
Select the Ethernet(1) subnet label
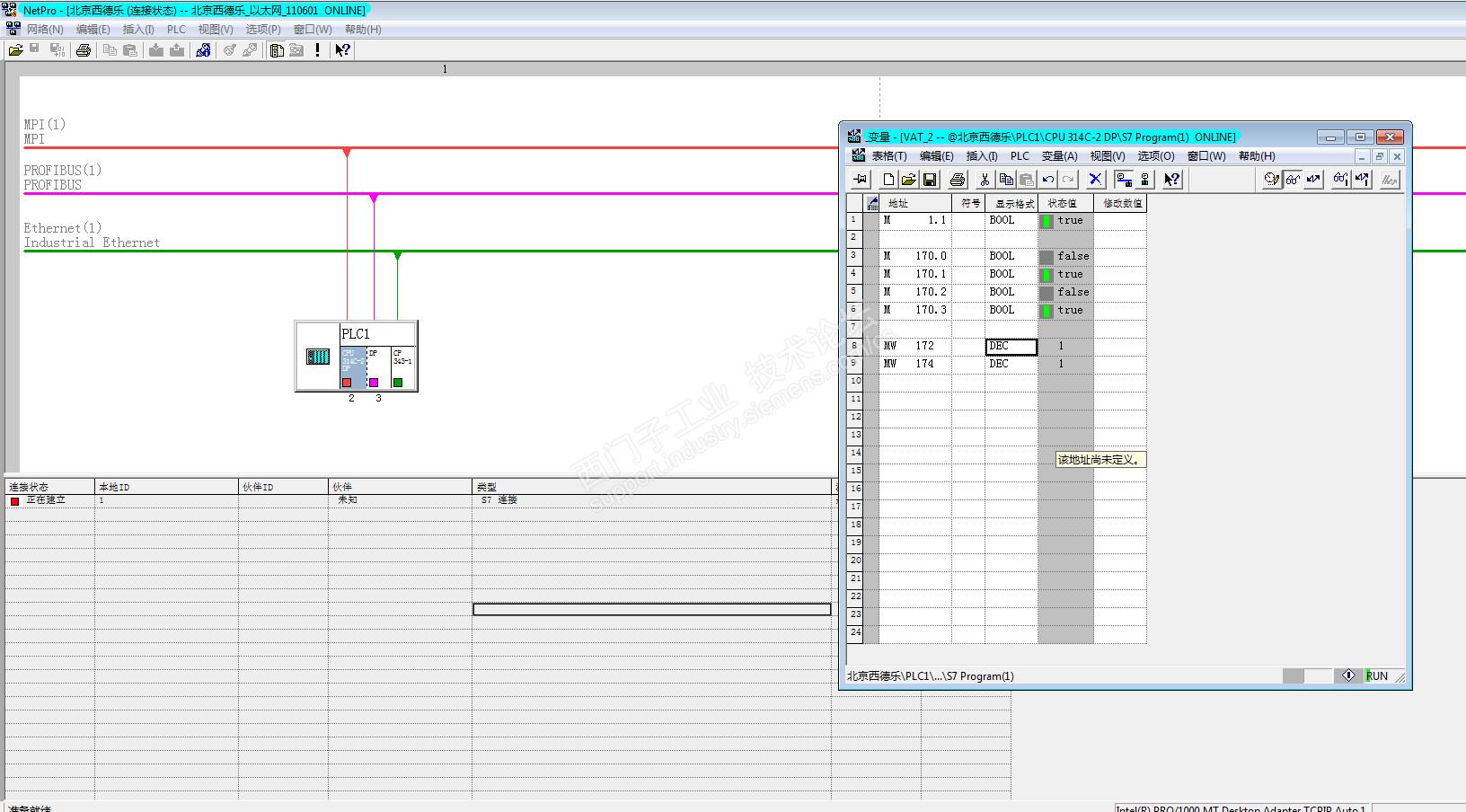coord(63,228)
